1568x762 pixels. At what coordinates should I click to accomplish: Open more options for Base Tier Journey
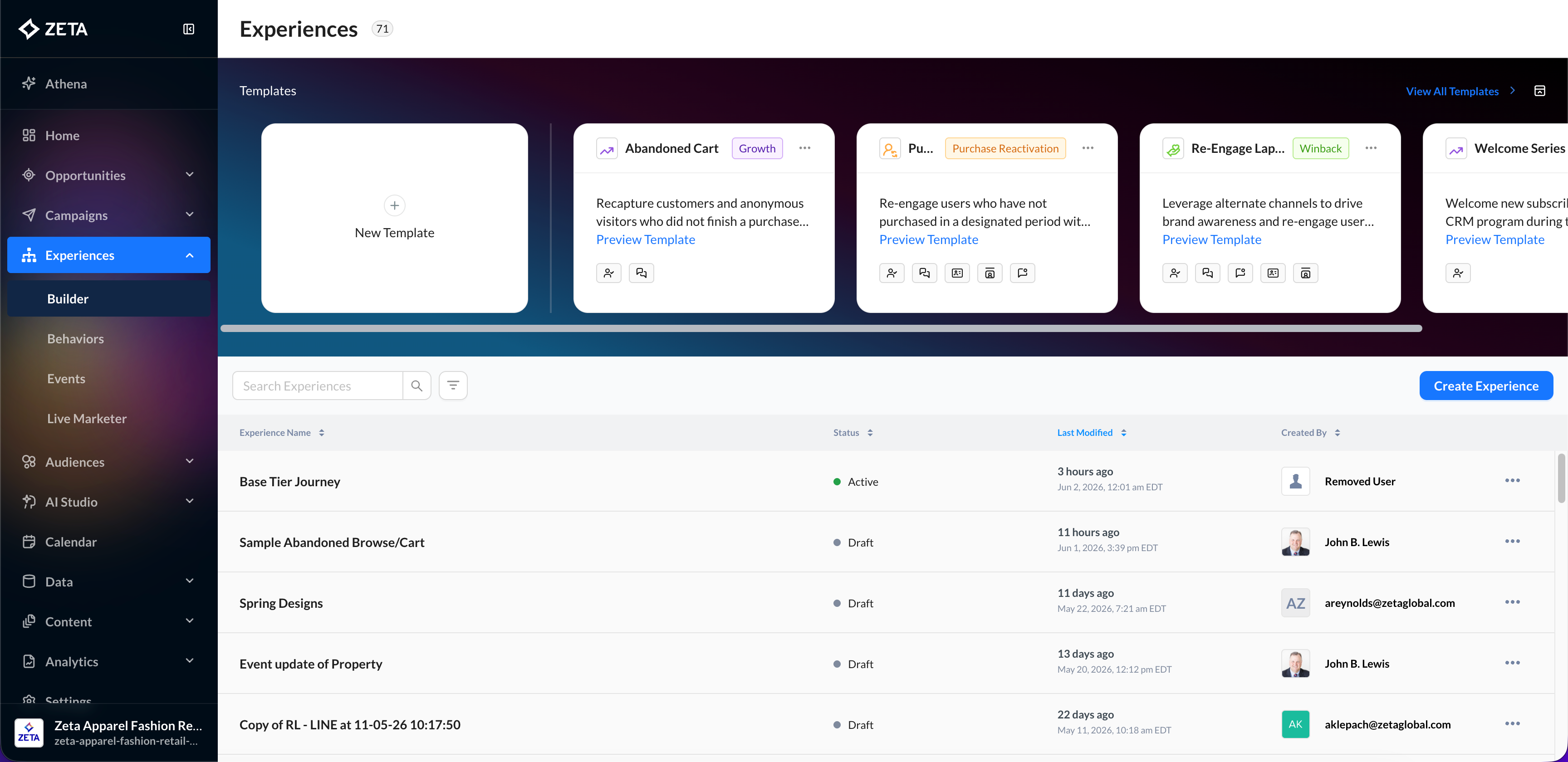[x=1512, y=480]
